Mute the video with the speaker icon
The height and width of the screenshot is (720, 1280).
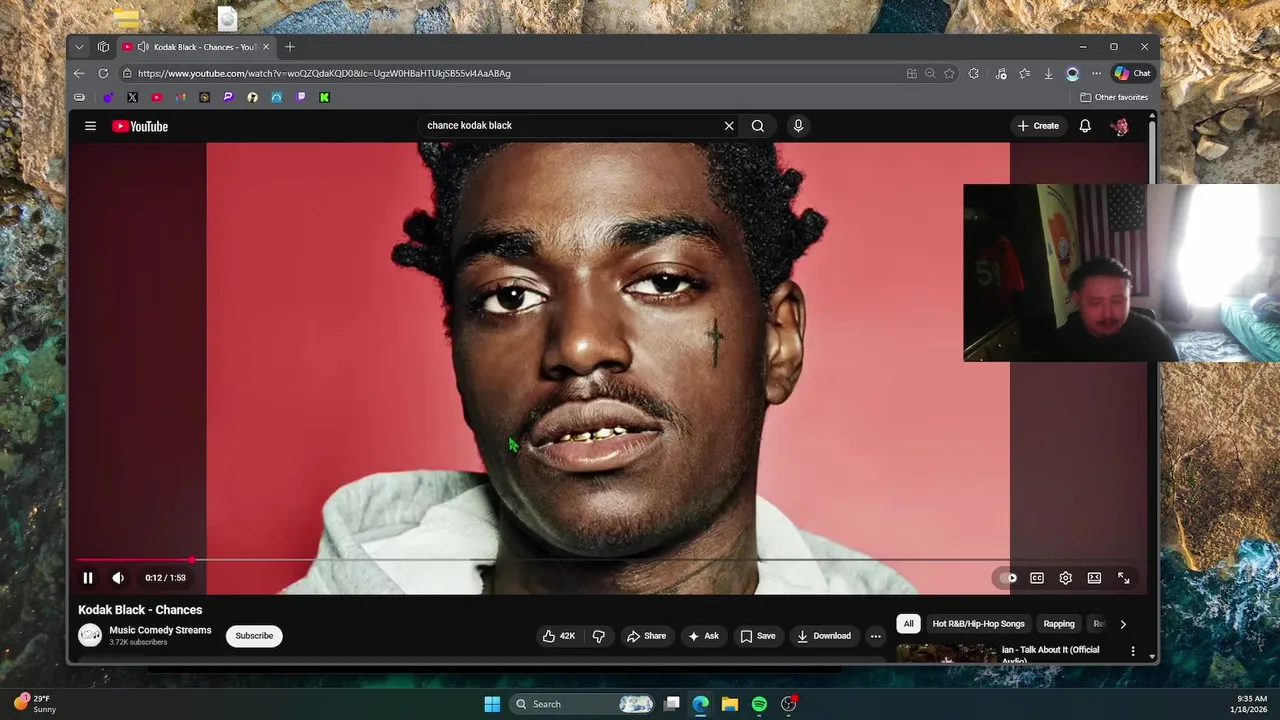pos(118,578)
